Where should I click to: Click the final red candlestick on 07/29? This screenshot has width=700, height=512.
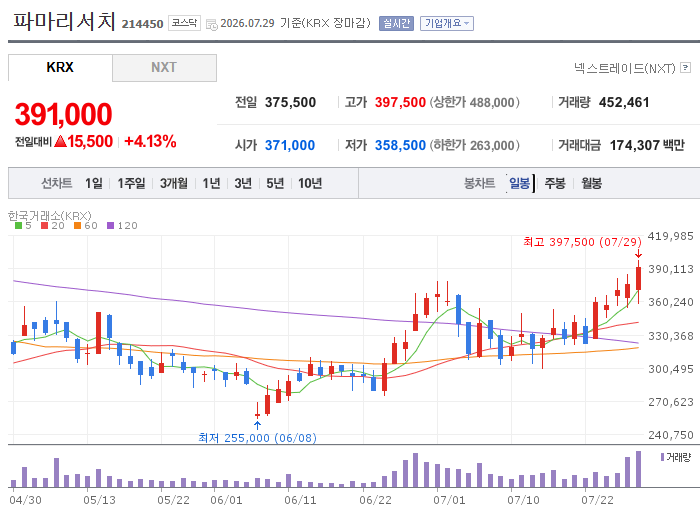tap(638, 279)
